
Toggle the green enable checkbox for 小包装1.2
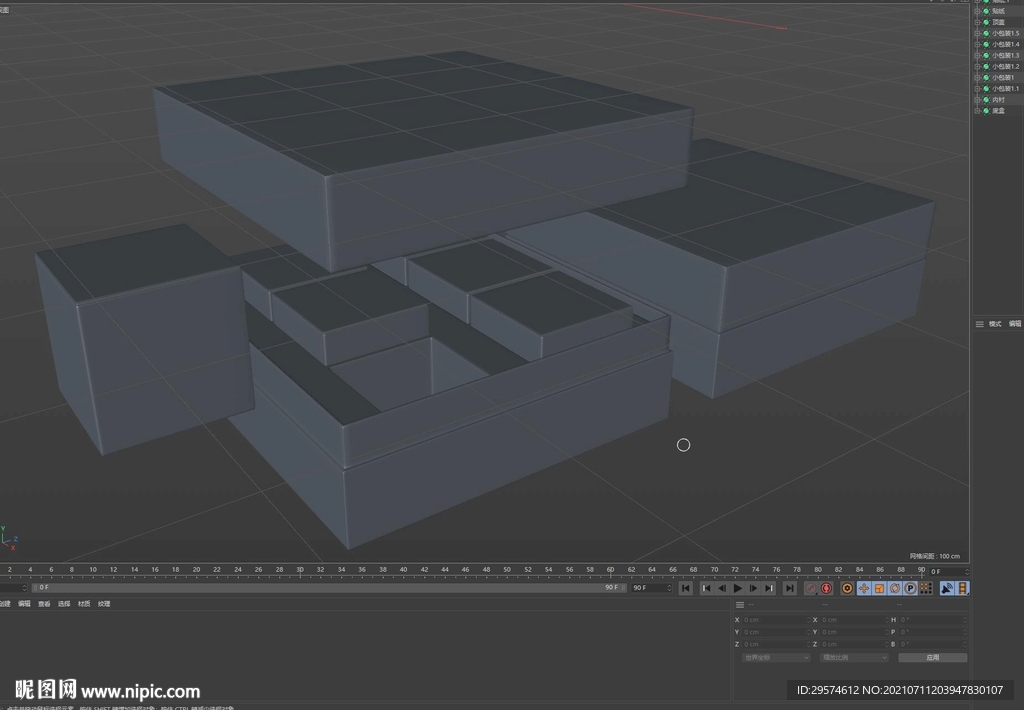click(x=986, y=66)
